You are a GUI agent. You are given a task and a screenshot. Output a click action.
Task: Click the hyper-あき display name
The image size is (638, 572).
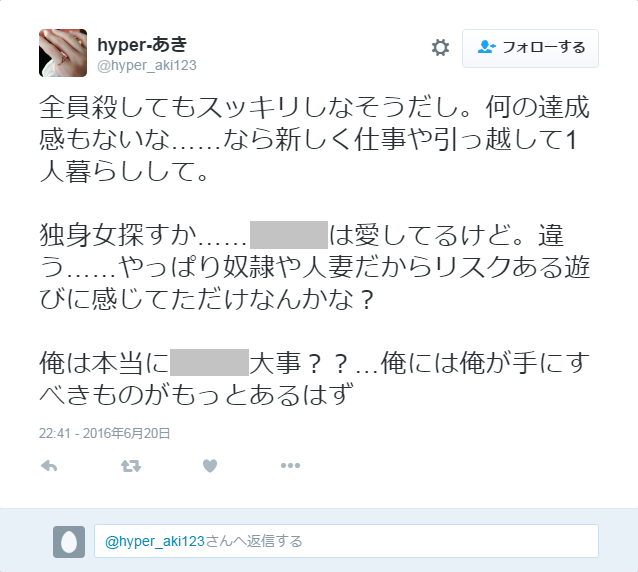[x=142, y=44]
